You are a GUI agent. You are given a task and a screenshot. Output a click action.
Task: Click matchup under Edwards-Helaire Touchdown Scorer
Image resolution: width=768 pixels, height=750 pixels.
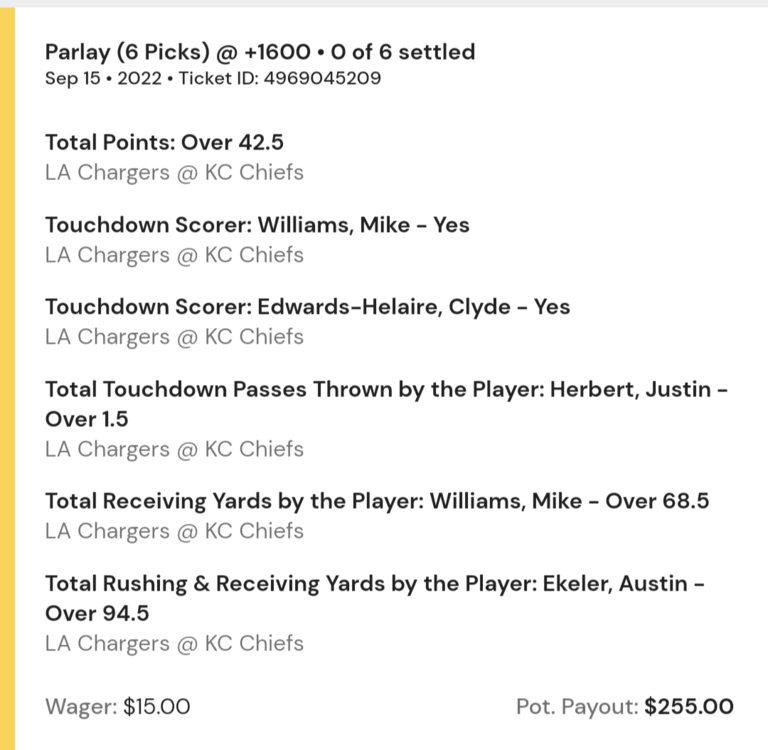(x=174, y=337)
